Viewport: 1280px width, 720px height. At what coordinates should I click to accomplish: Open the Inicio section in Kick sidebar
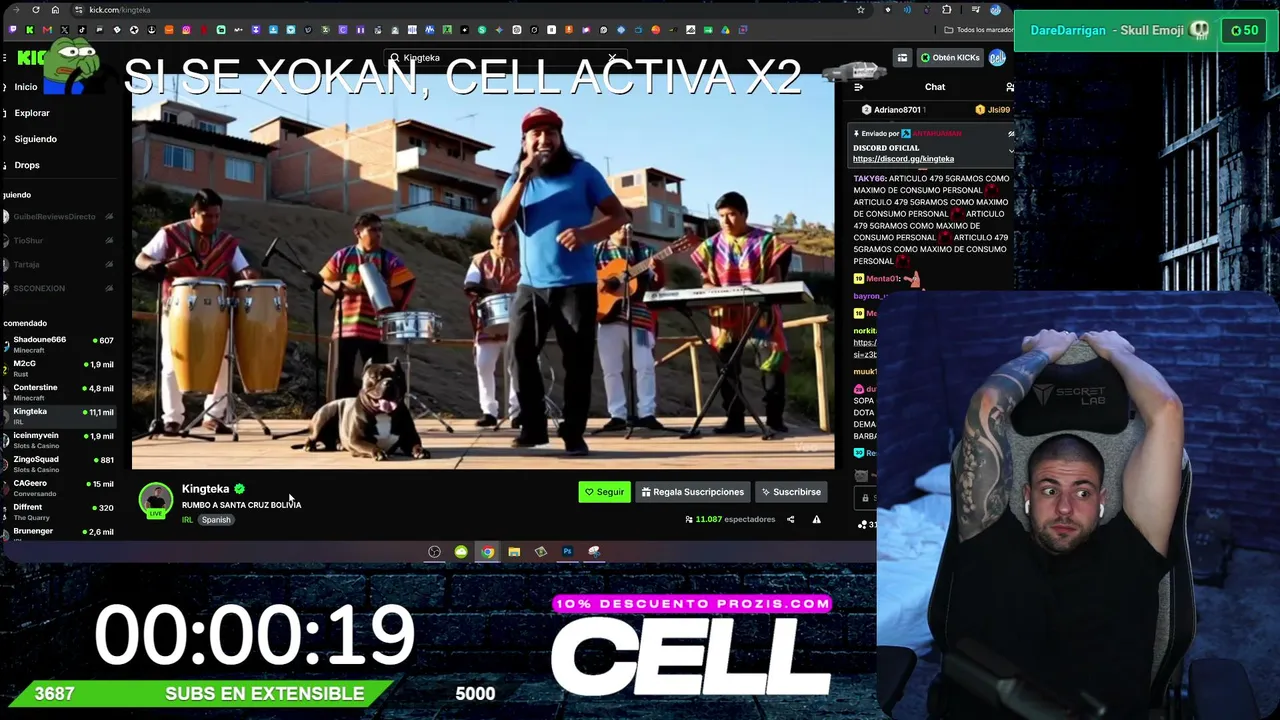(26, 87)
